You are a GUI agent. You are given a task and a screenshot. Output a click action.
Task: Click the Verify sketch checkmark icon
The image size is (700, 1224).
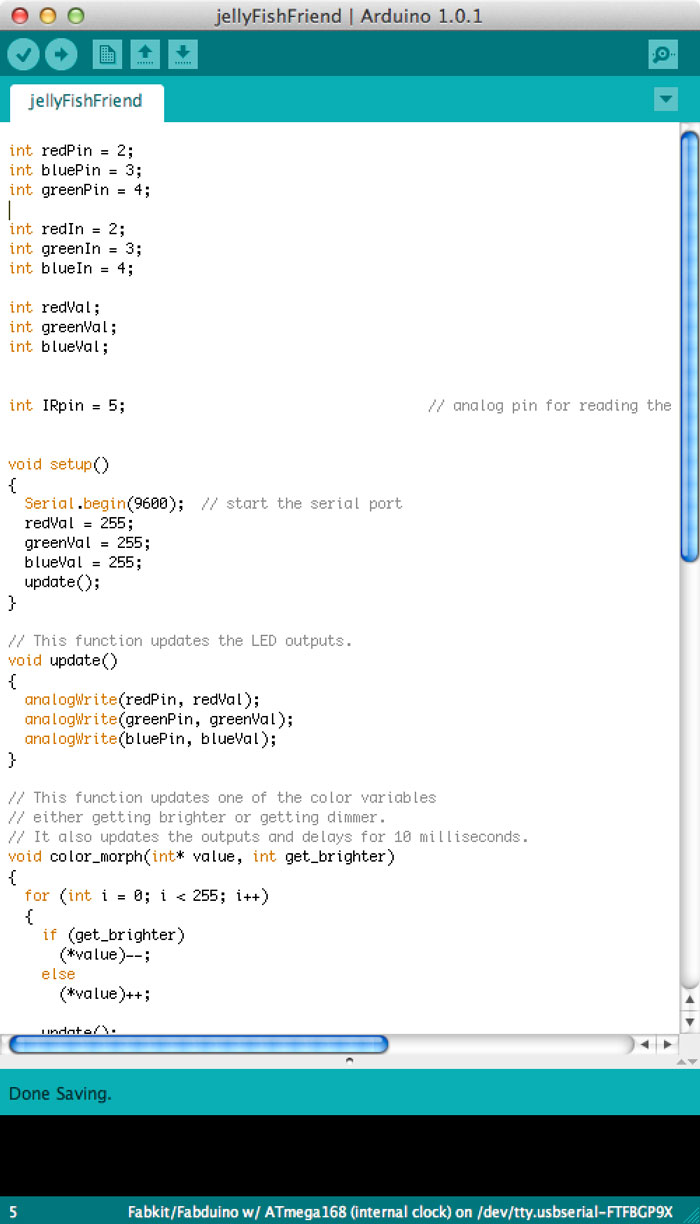click(x=23, y=54)
